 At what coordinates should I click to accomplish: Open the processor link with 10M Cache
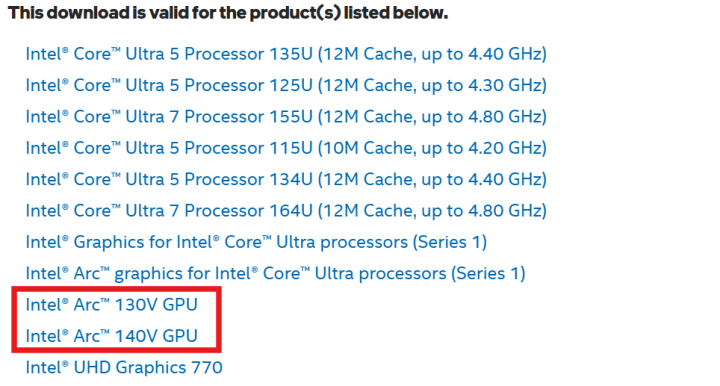click(286, 148)
